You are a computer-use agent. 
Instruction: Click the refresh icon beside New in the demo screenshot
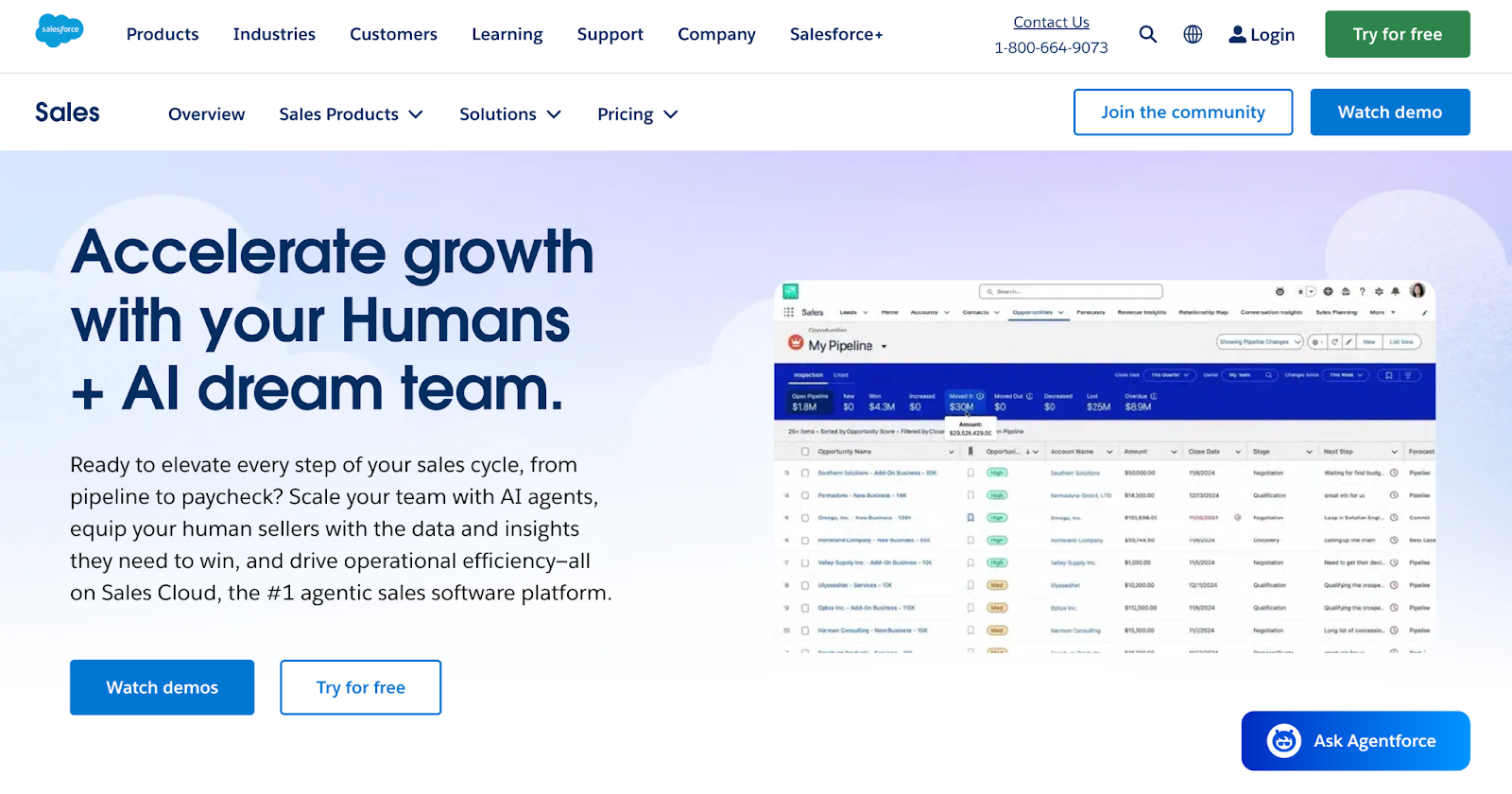pyautogui.click(x=1334, y=341)
